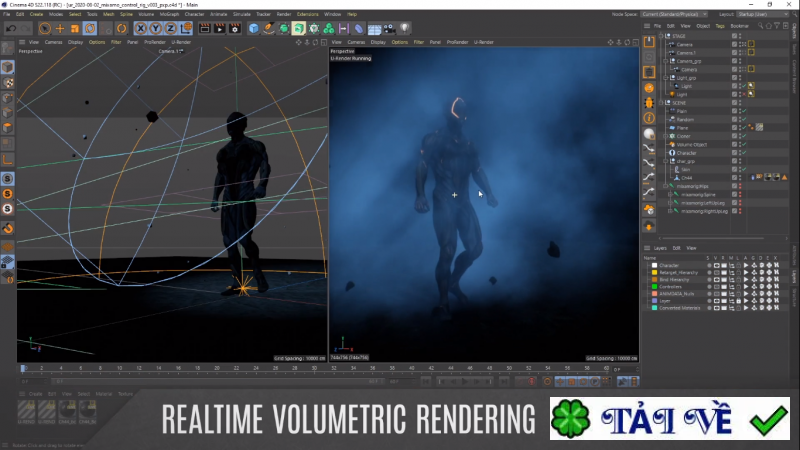Select the Rotate tool icon
800x450 pixels.
tap(91, 29)
